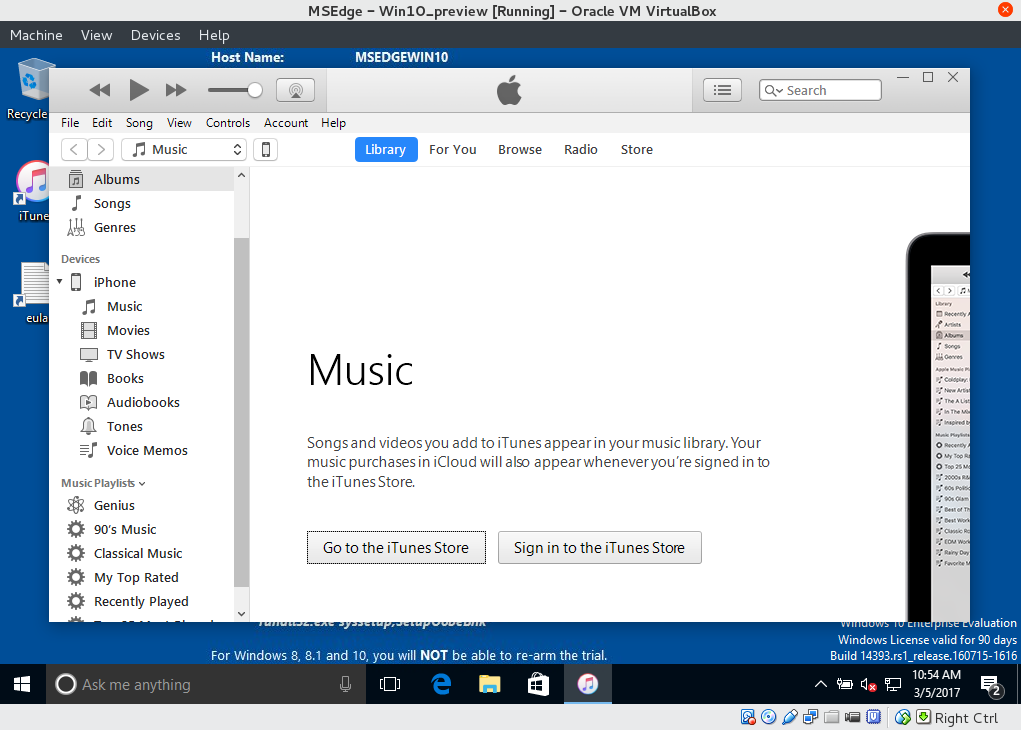Viewport: 1021px width, 730px height.
Task: Open the iTunes Help menu
Action: tap(333, 123)
